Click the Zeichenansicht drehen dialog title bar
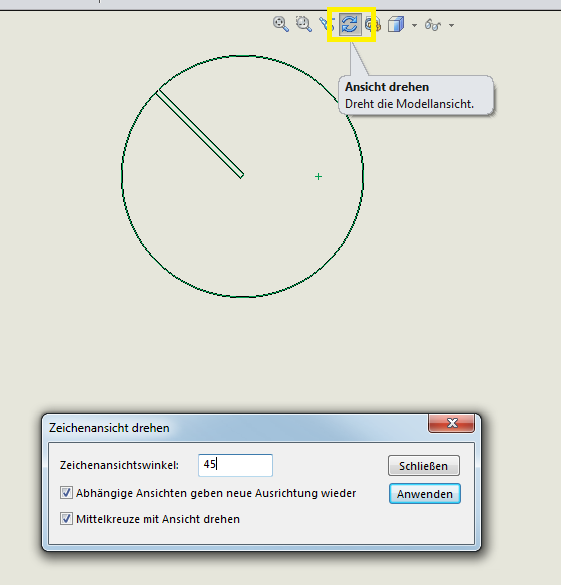 click(x=239, y=428)
